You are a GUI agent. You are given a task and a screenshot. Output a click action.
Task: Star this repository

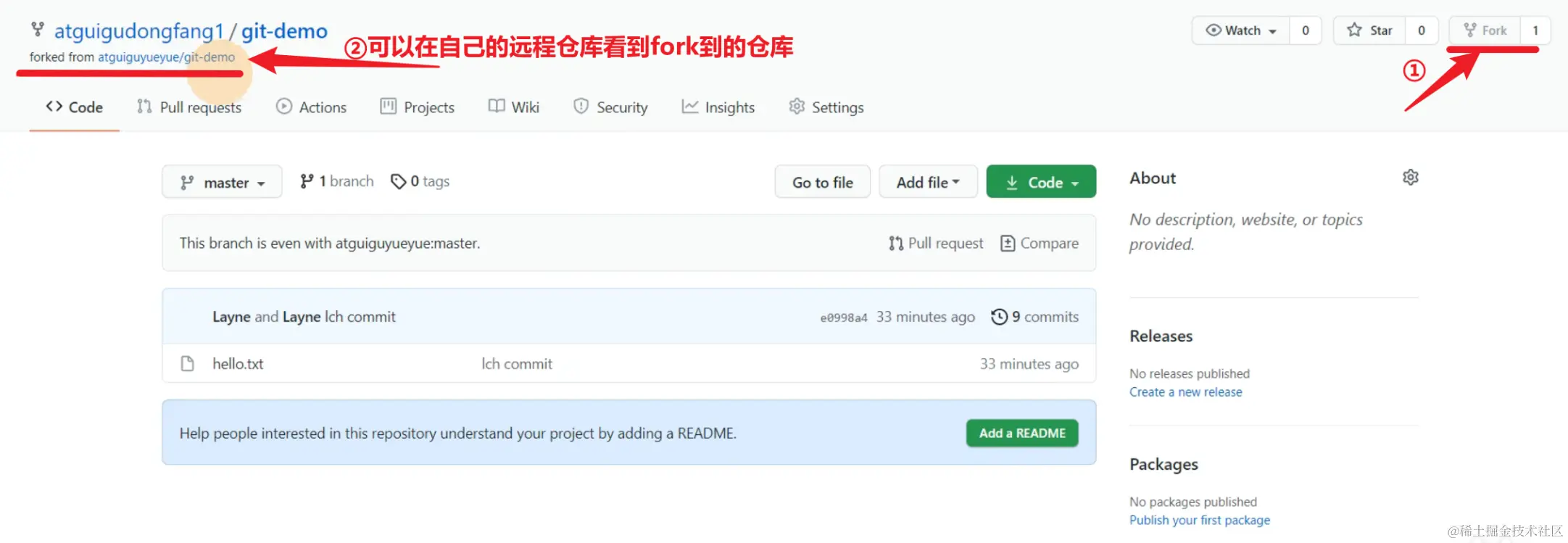pos(1369,30)
